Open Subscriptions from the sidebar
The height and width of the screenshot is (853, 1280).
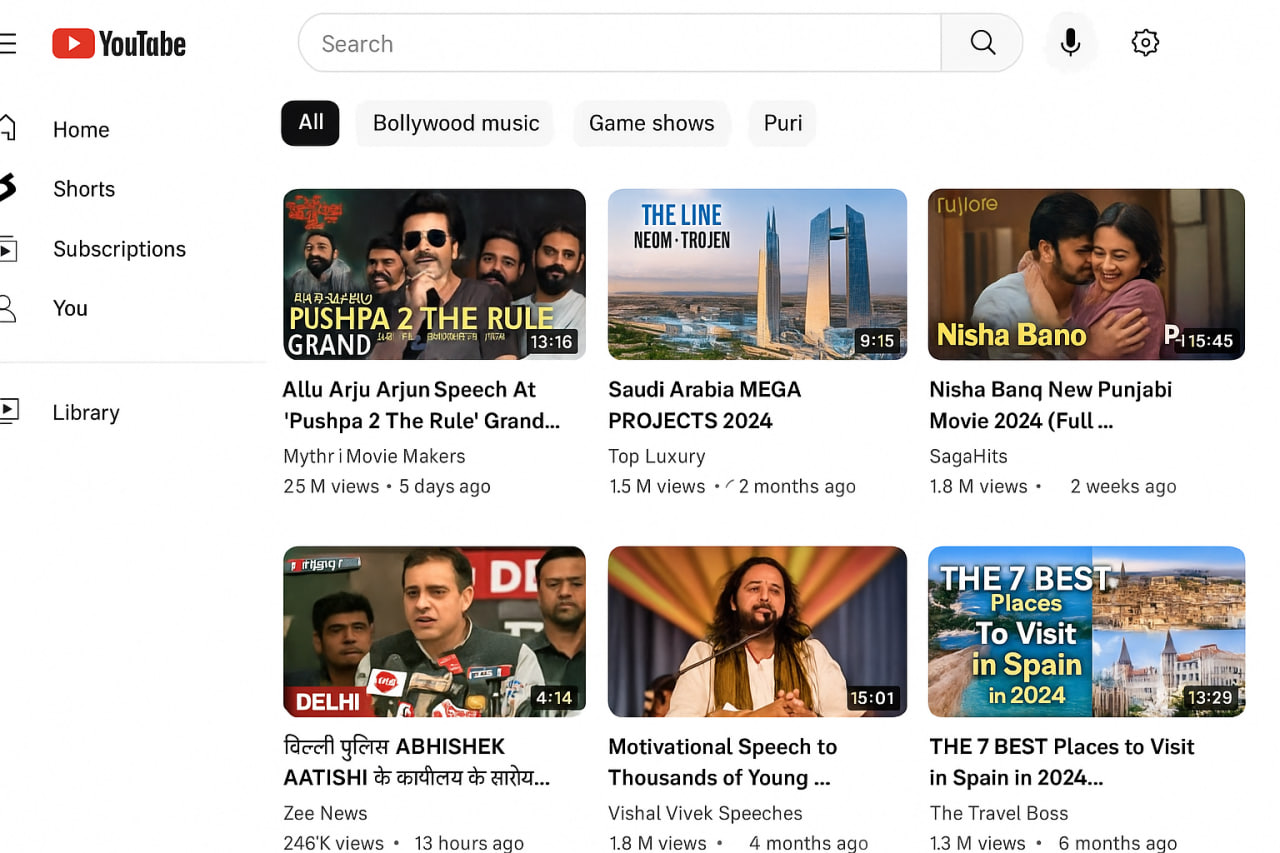click(119, 249)
